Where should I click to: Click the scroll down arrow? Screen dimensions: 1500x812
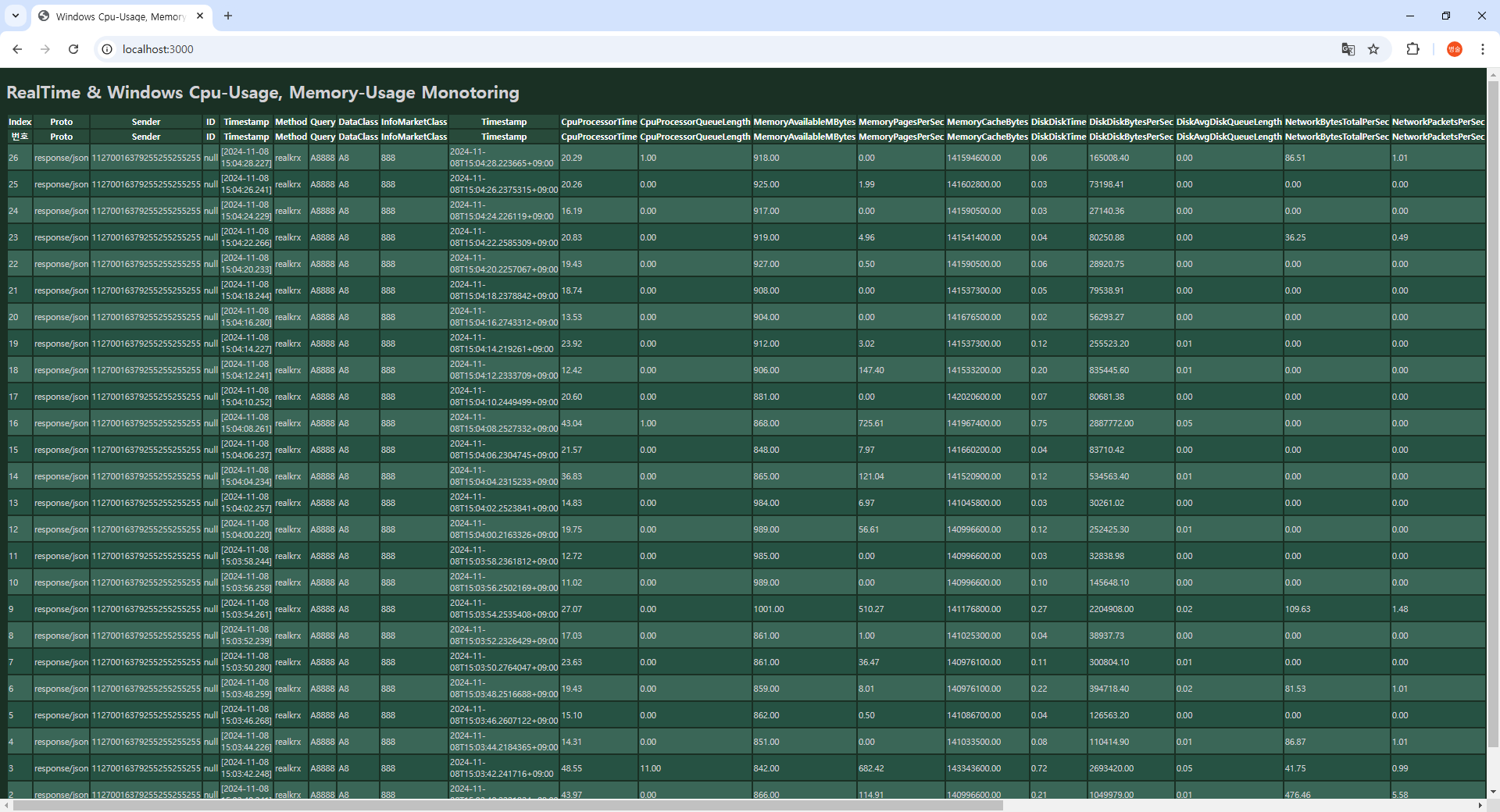click(x=1493, y=792)
